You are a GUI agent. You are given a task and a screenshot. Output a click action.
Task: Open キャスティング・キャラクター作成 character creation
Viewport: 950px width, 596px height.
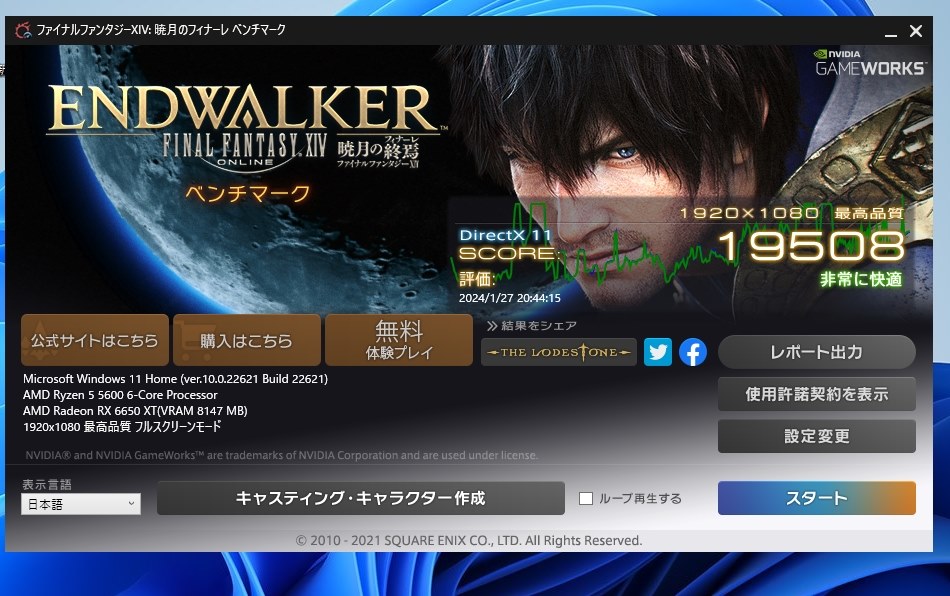click(360, 498)
